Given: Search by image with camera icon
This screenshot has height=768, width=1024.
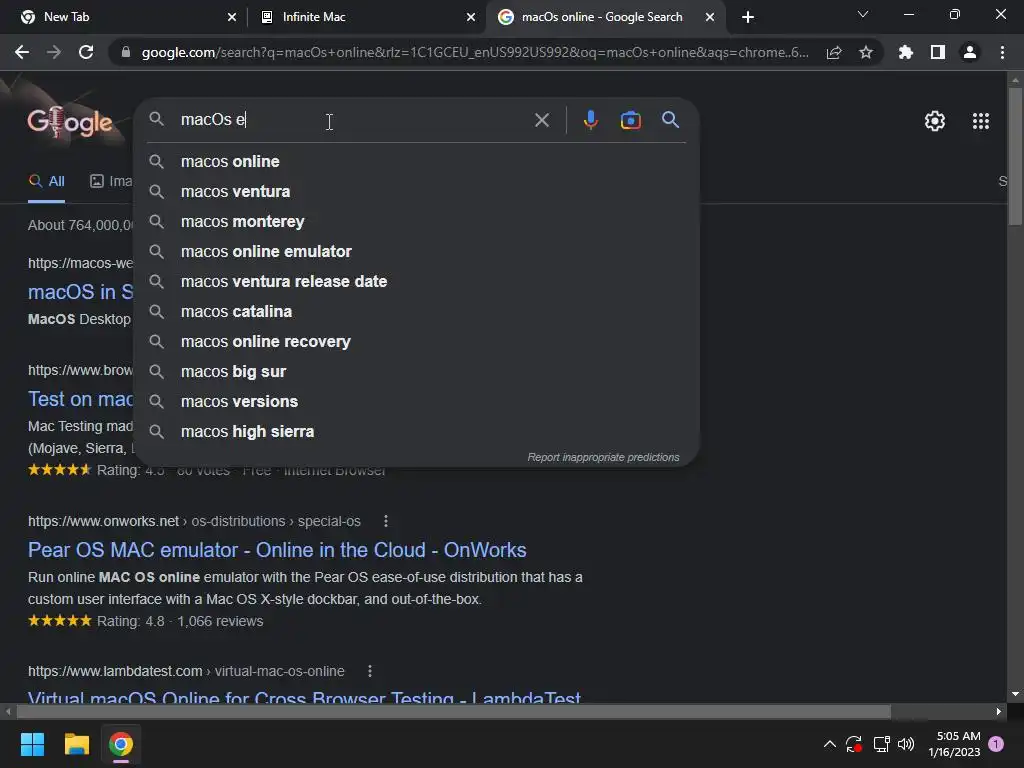Looking at the screenshot, I should click(x=630, y=120).
